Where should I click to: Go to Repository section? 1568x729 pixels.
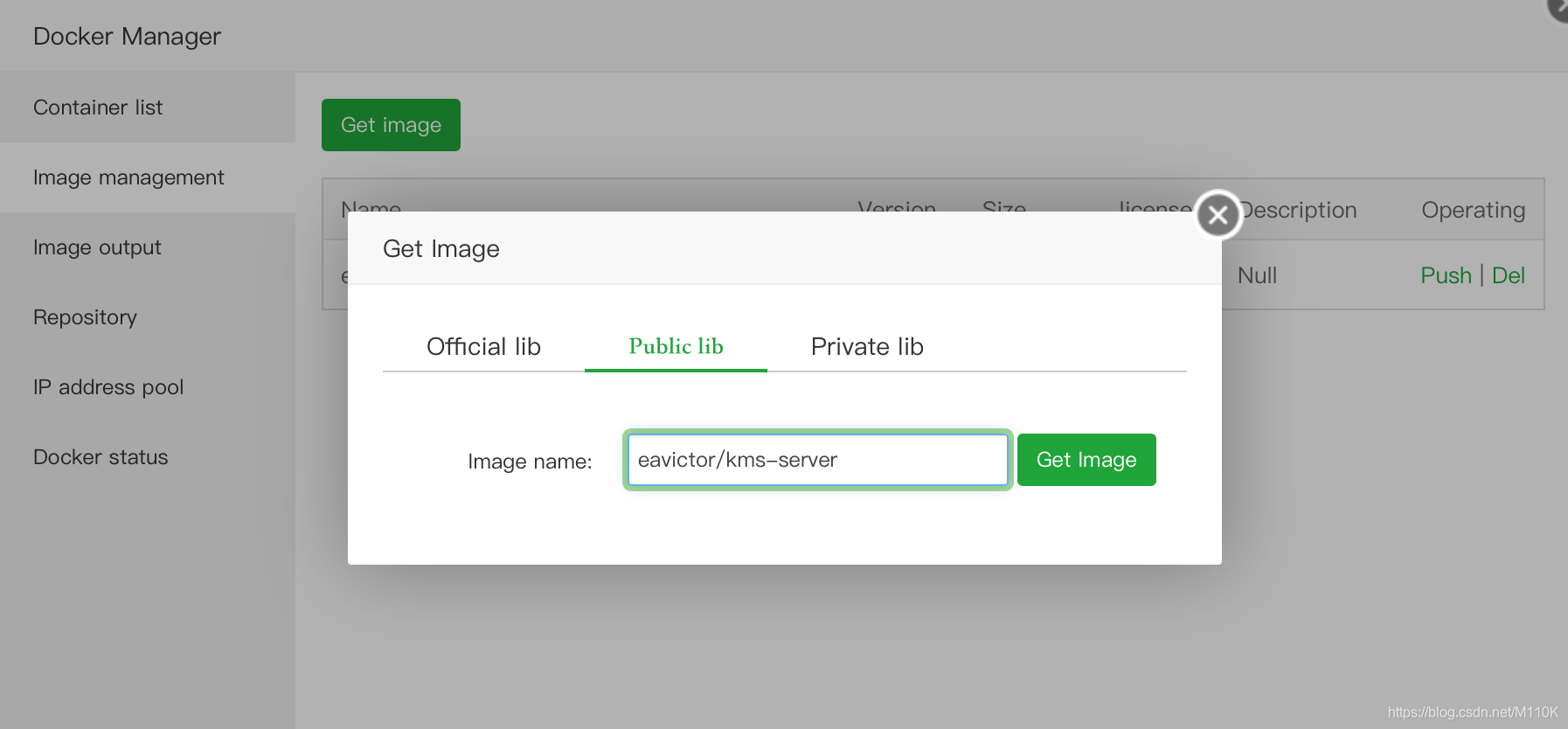click(x=148, y=317)
